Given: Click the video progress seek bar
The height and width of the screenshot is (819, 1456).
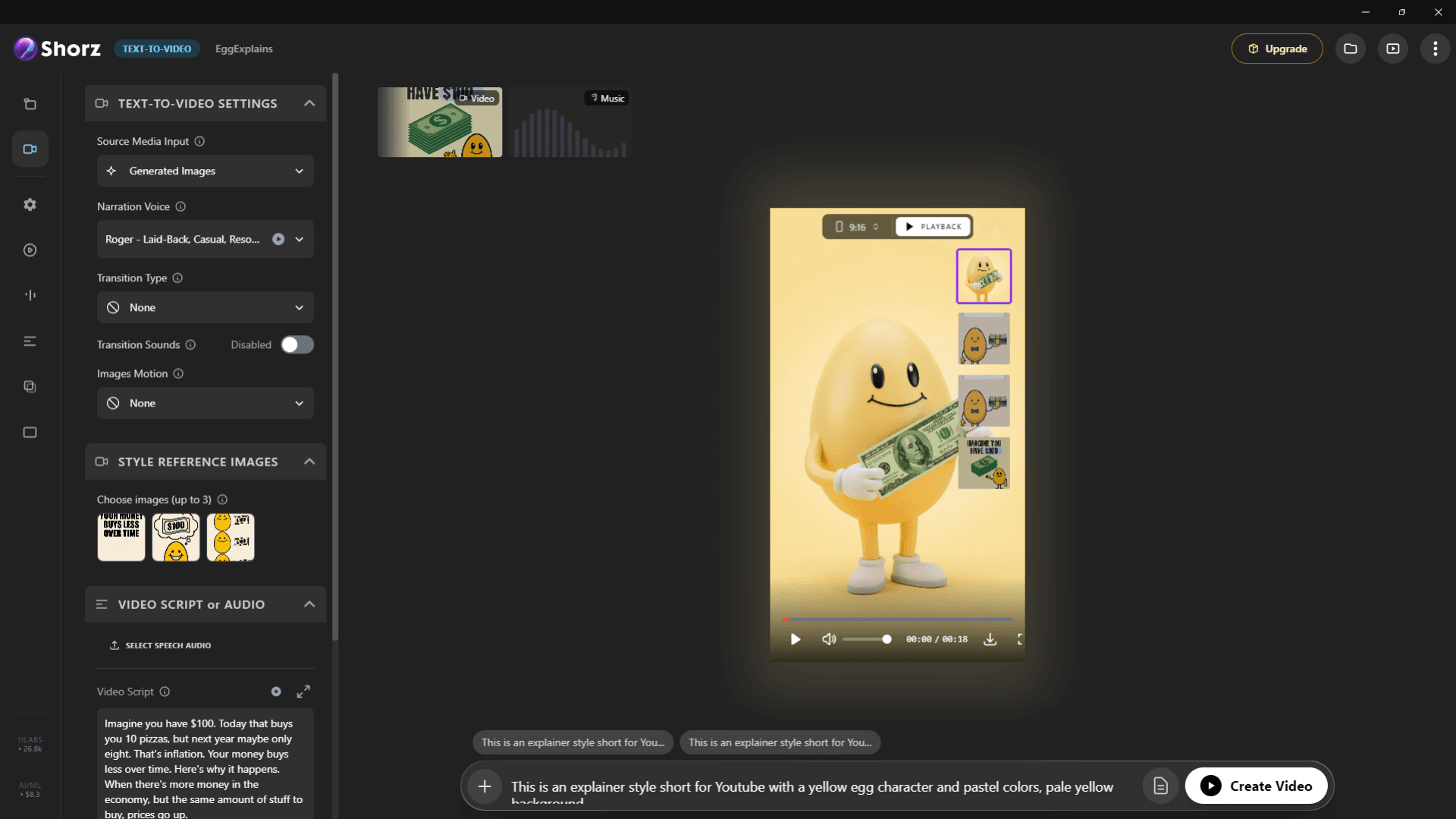Looking at the screenshot, I should (x=897, y=620).
